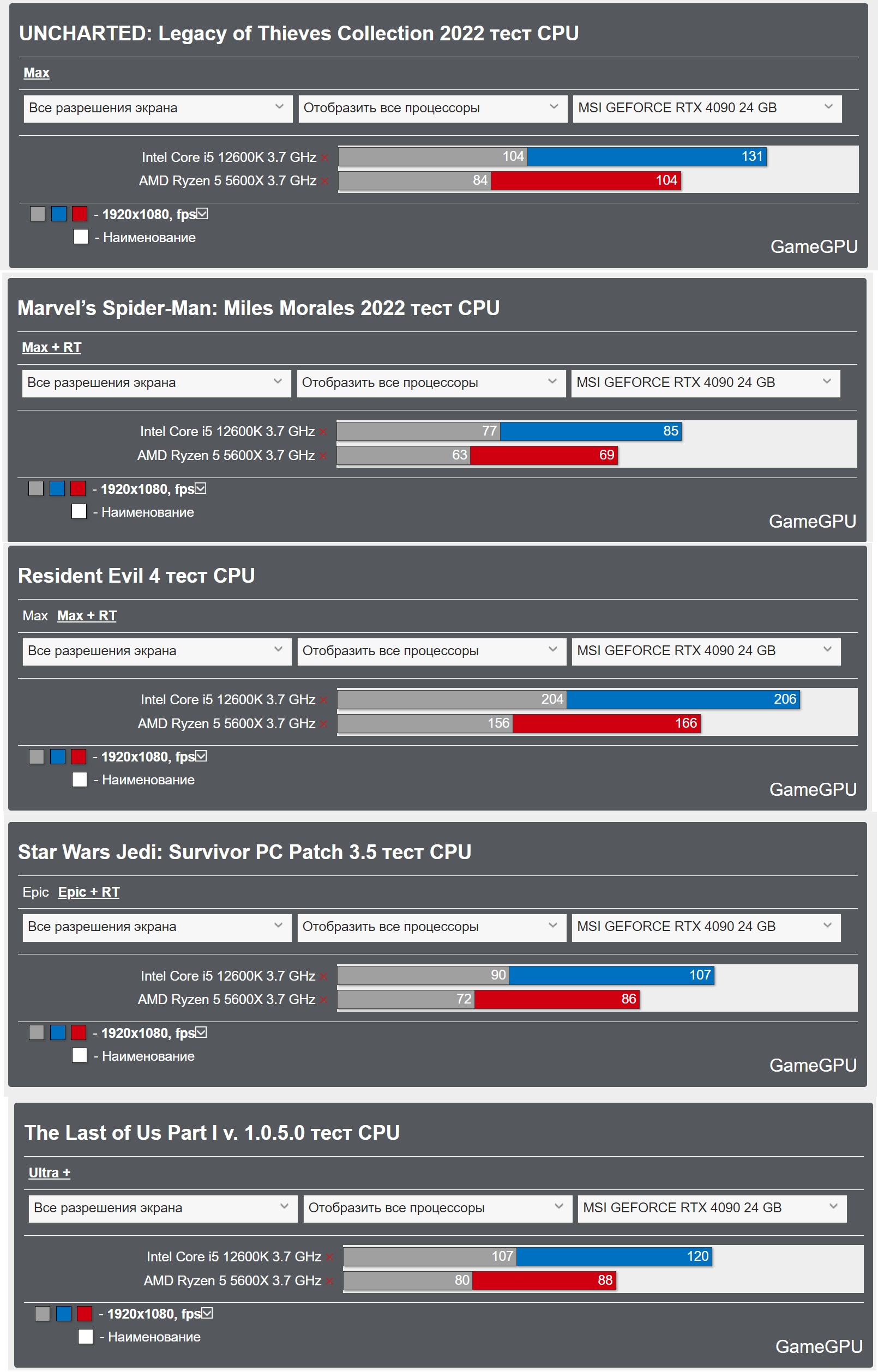This screenshot has height=1372, width=878.
Task: Remove Intel Core i5 12600K from the Uncharted chart
Action: [x=324, y=158]
